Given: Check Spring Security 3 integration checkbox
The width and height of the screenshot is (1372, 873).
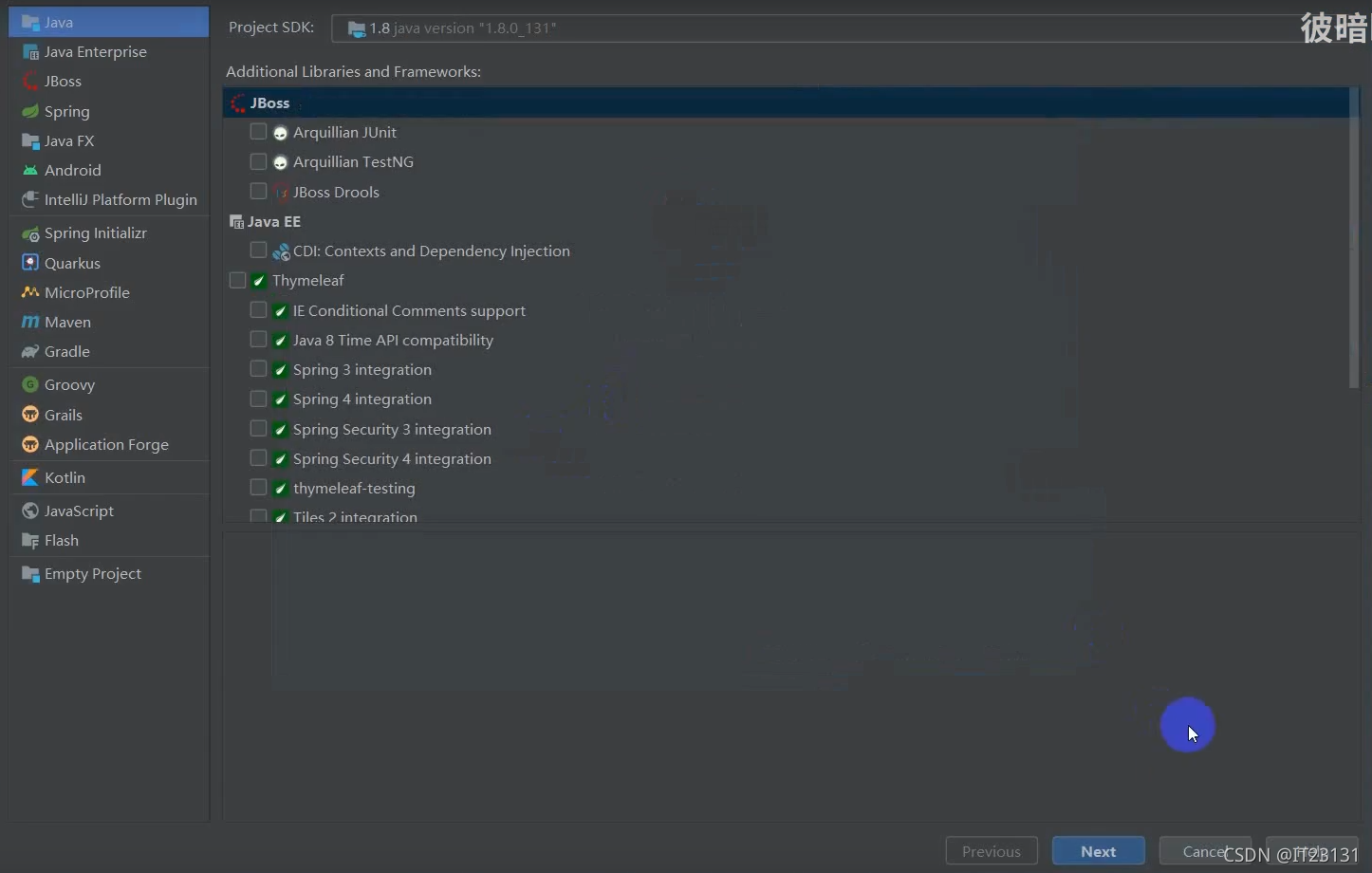Looking at the screenshot, I should click(x=258, y=428).
